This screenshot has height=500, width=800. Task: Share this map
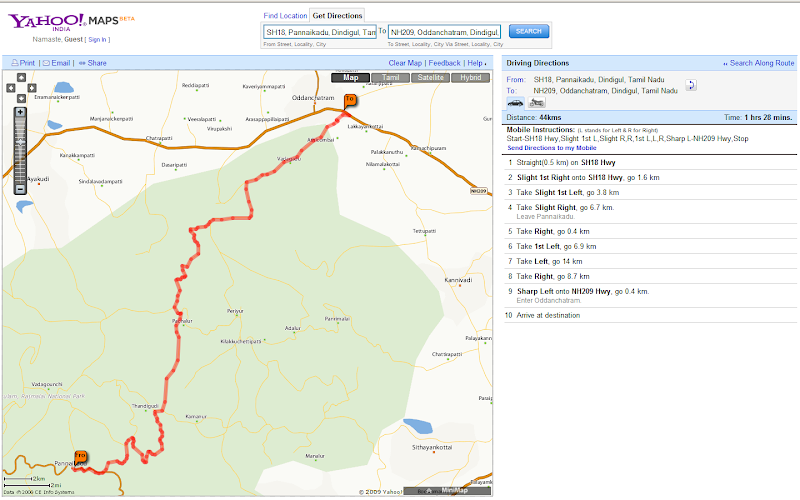[92, 63]
